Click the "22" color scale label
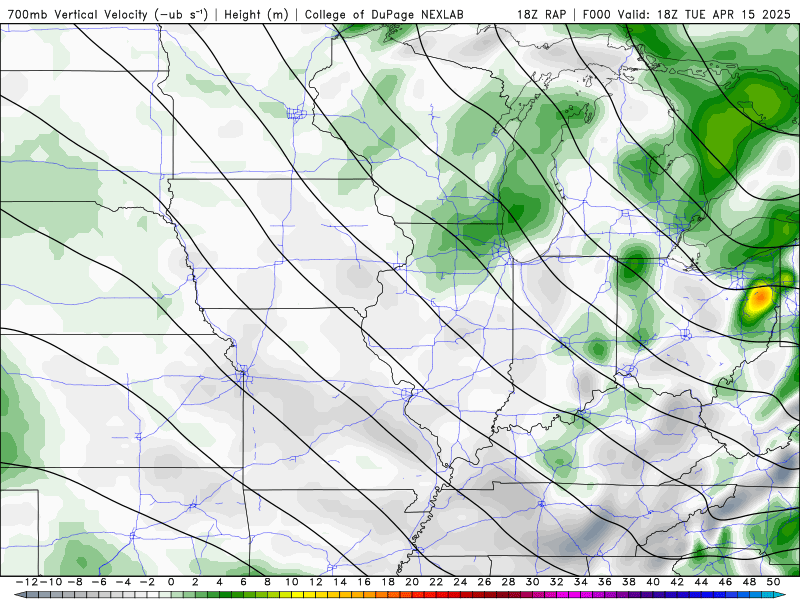Screen dimensions: 800x600 click(x=436, y=582)
